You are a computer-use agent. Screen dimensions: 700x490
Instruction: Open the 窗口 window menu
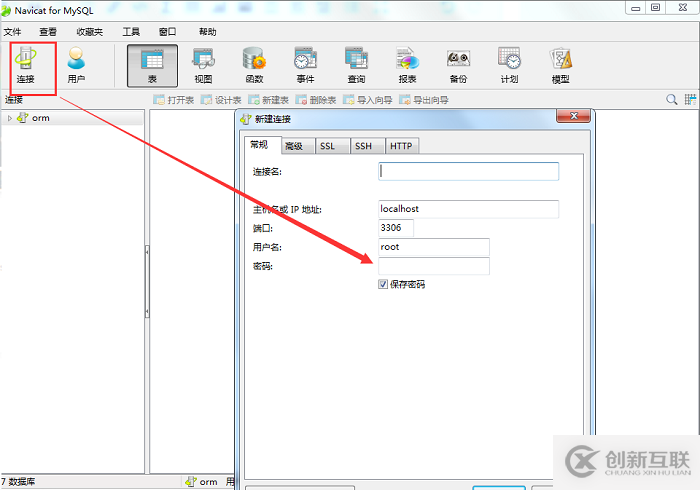(167, 32)
